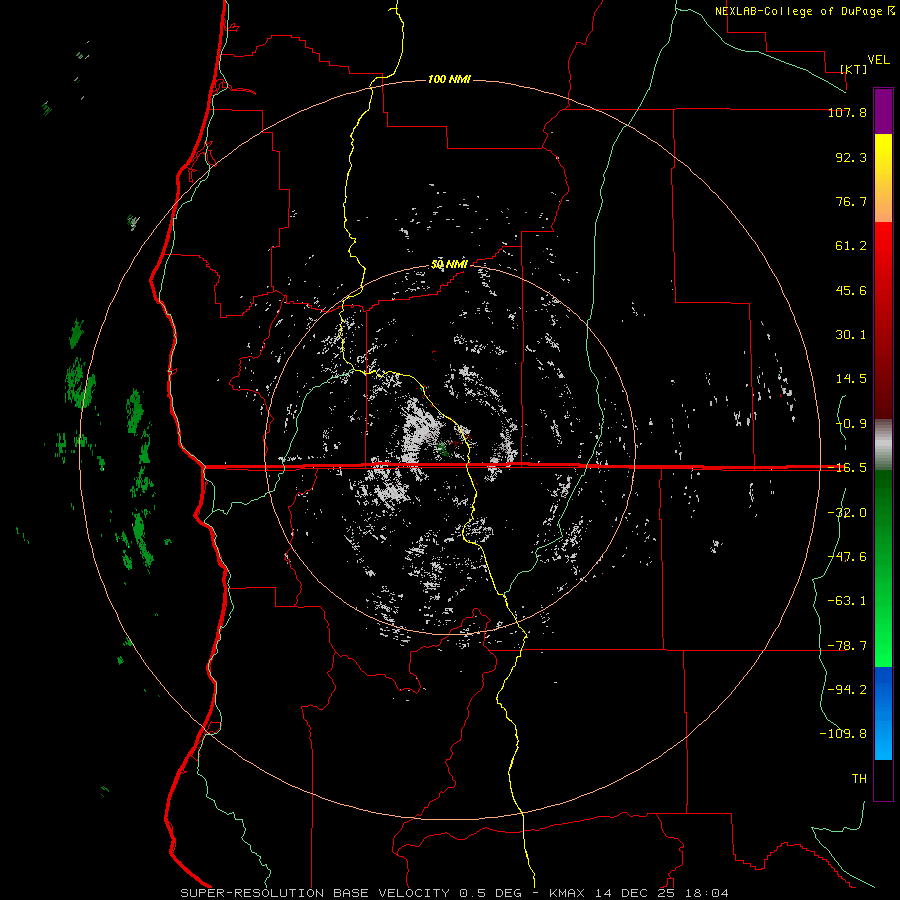The height and width of the screenshot is (900, 900).
Task: Pick the gray segment of the color bar
Action: [x=883, y=445]
